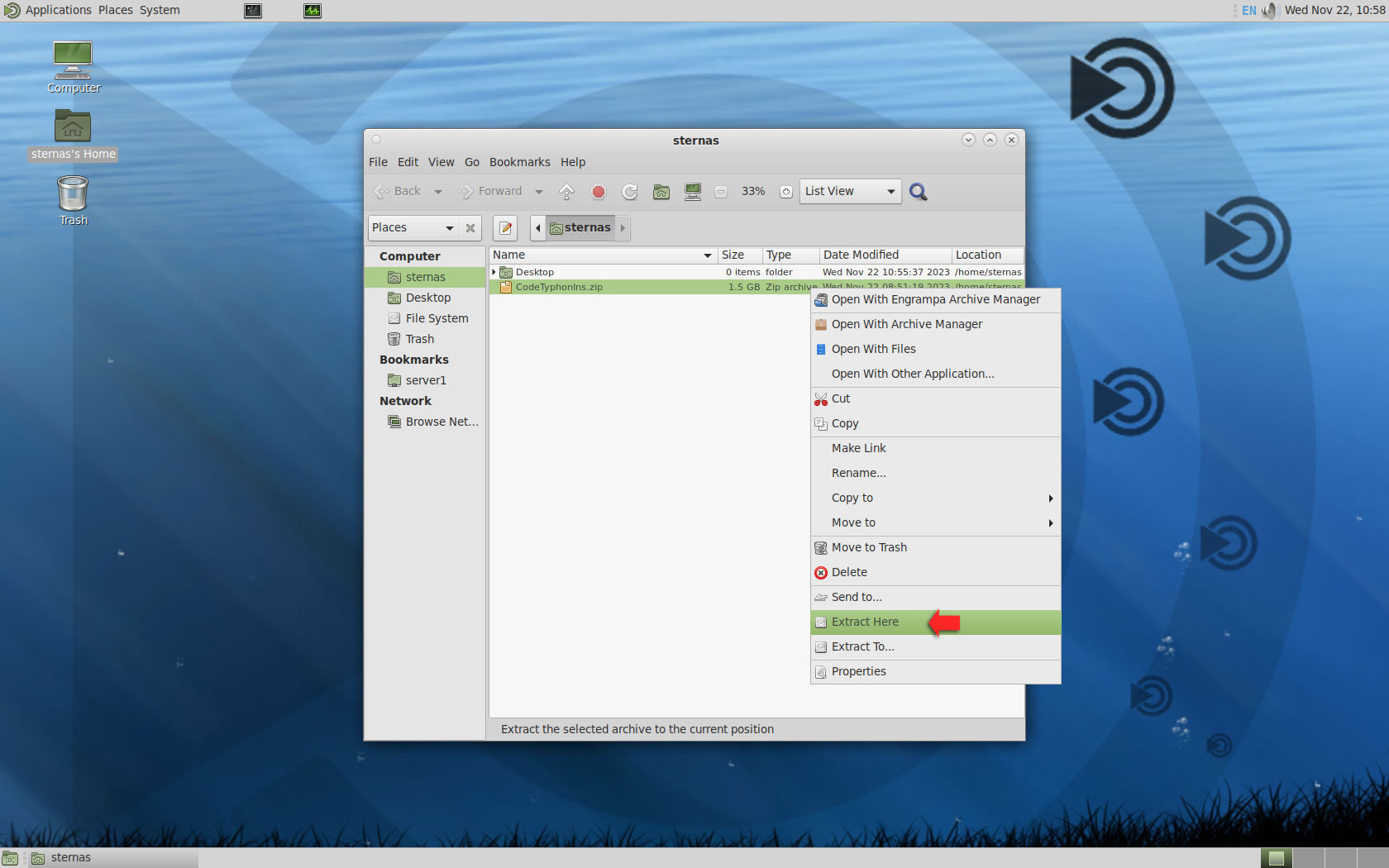
Task: Open the Go menu
Action: 472,162
